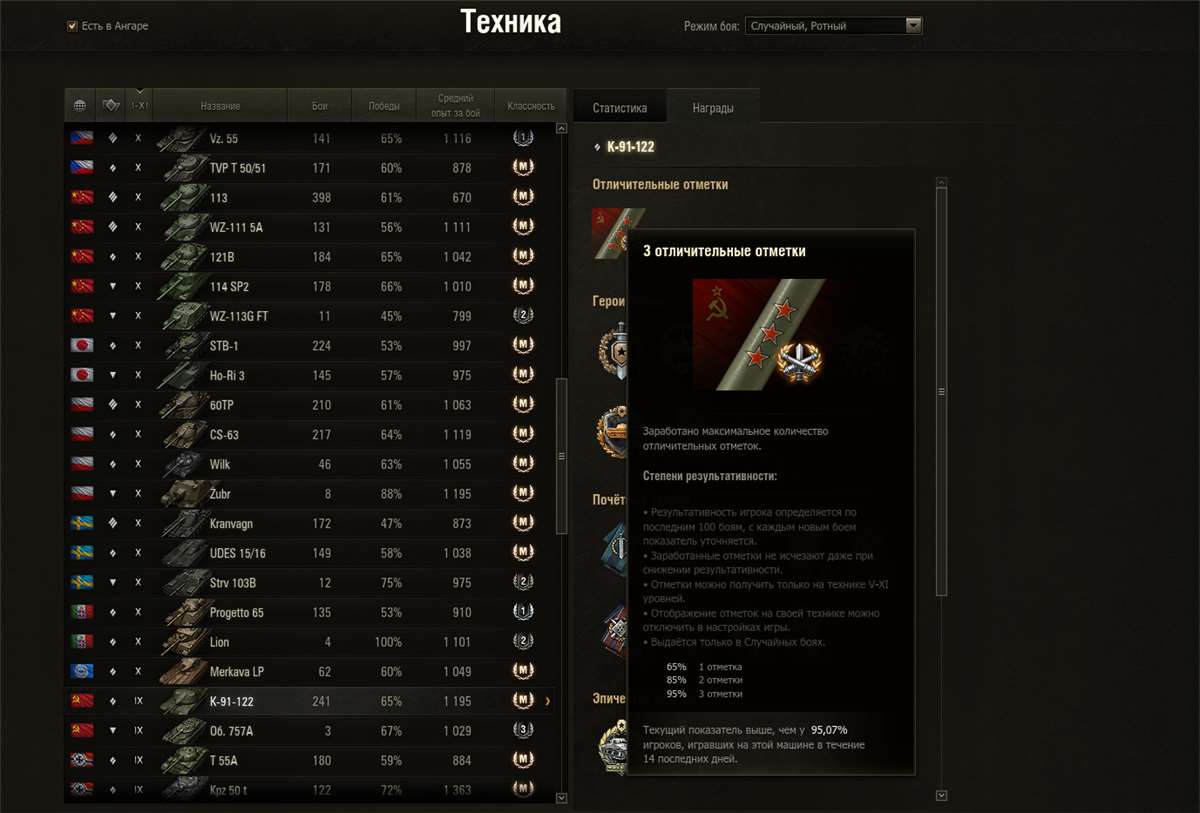Sort by the Классность column header
Viewport: 1200px width, 813px height.
click(531, 106)
